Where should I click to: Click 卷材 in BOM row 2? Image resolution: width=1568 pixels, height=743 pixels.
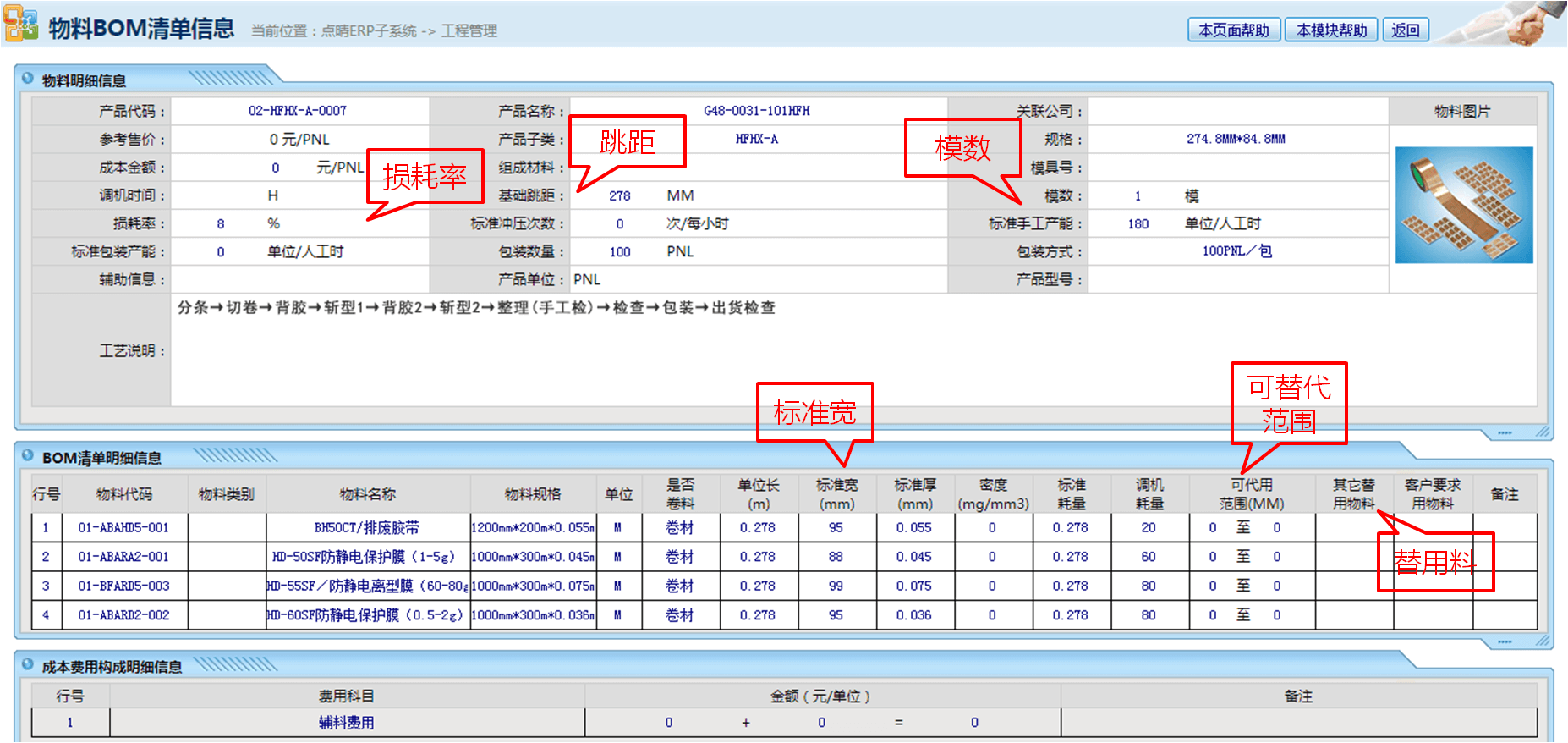coord(679,557)
